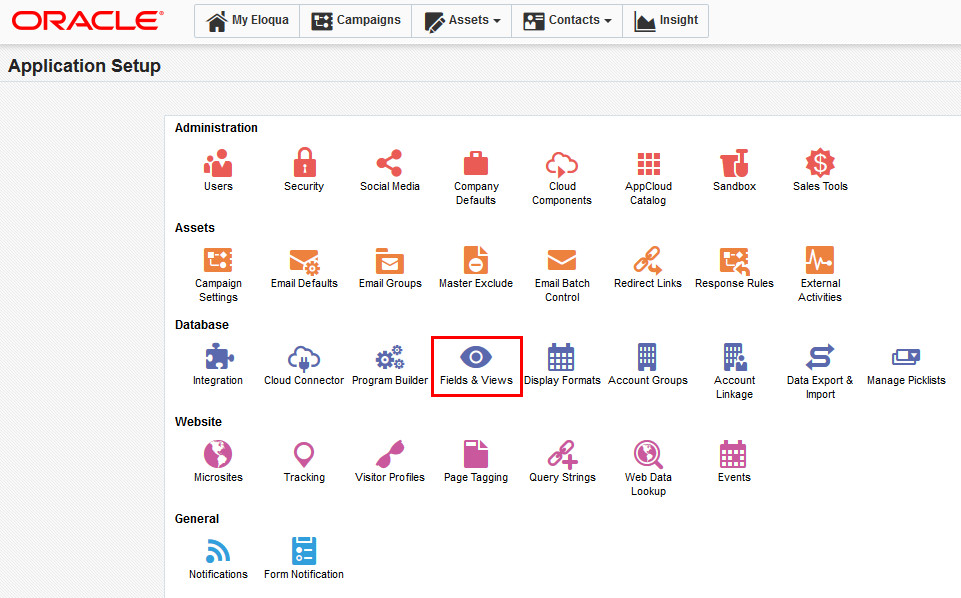This screenshot has height=598, width=961.
Task: Open Cloud Components icon
Action: pyautogui.click(x=562, y=164)
